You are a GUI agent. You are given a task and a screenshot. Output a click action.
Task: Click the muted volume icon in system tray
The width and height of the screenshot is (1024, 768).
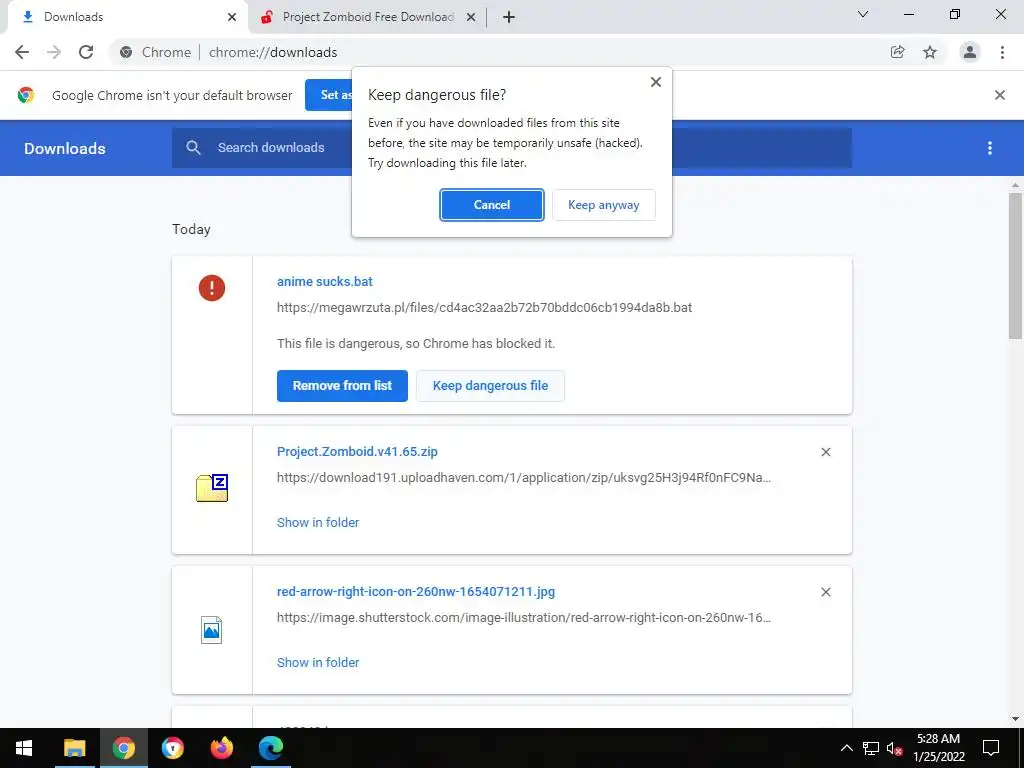895,748
